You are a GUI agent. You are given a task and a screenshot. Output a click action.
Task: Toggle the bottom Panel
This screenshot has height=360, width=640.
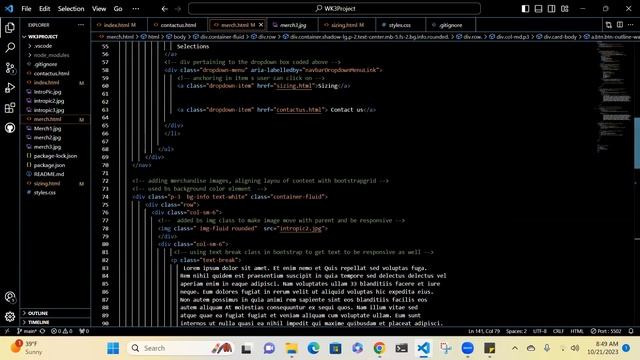(538, 9)
